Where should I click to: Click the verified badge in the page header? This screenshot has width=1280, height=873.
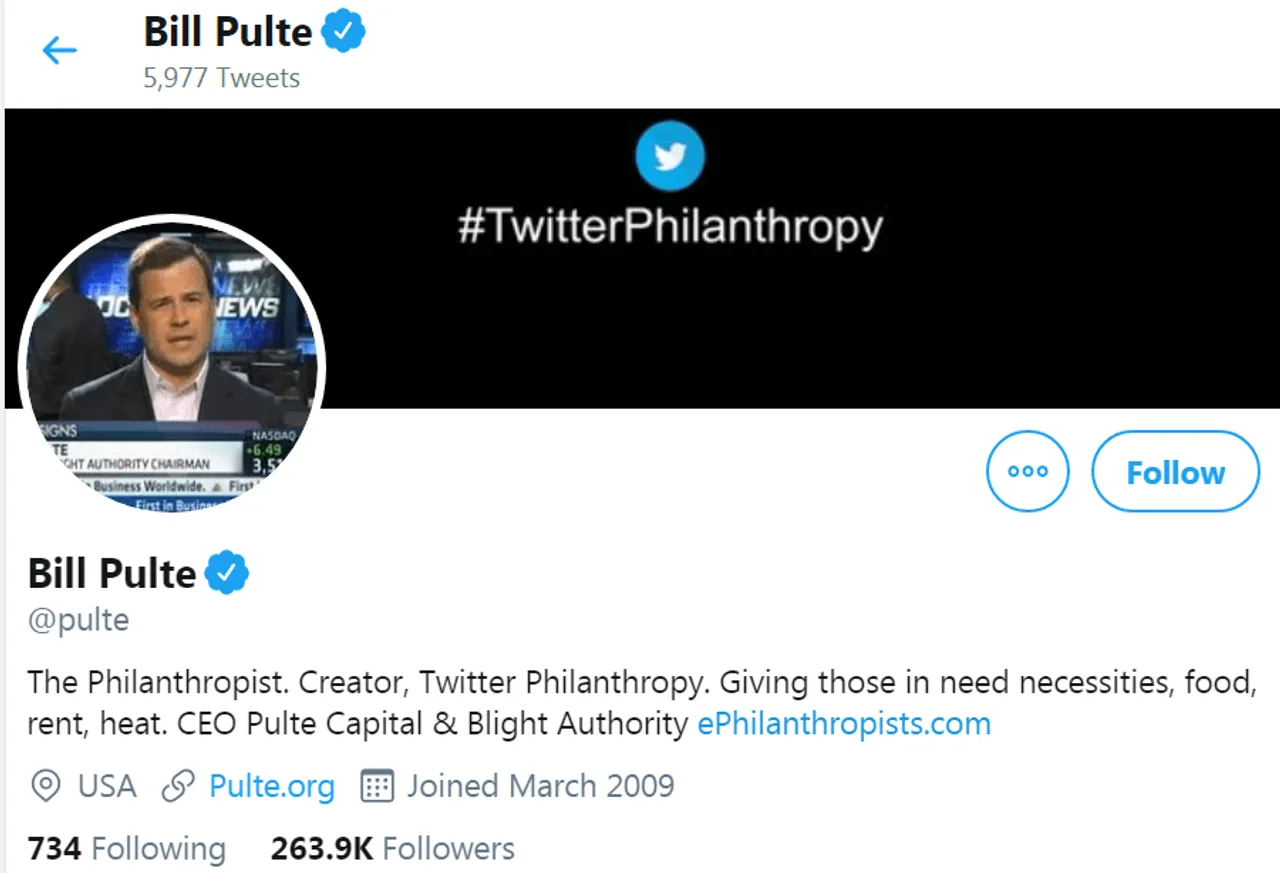pyautogui.click(x=344, y=31)
